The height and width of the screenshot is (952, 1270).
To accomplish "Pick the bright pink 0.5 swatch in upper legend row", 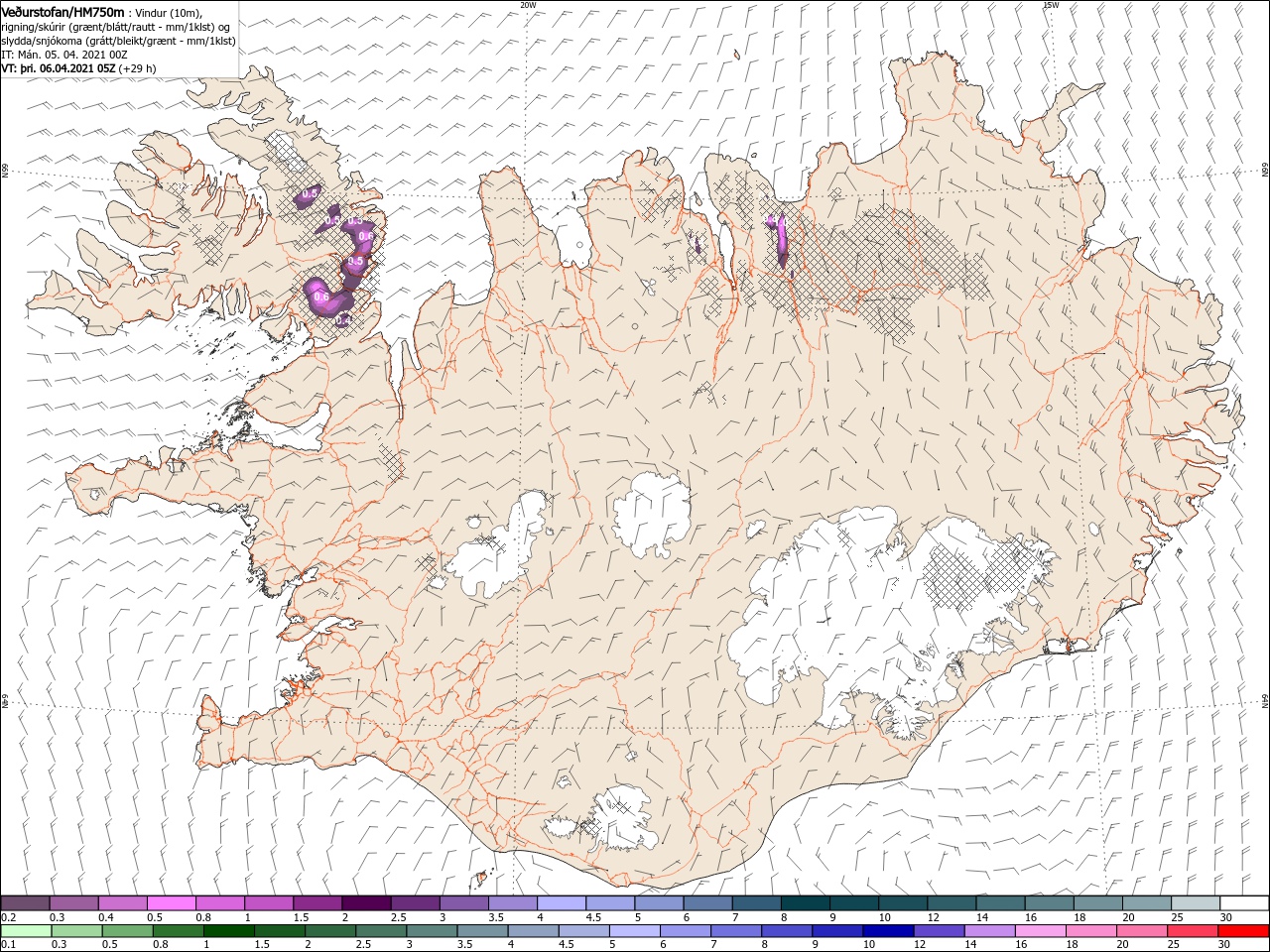I will [x=171, y=903].
